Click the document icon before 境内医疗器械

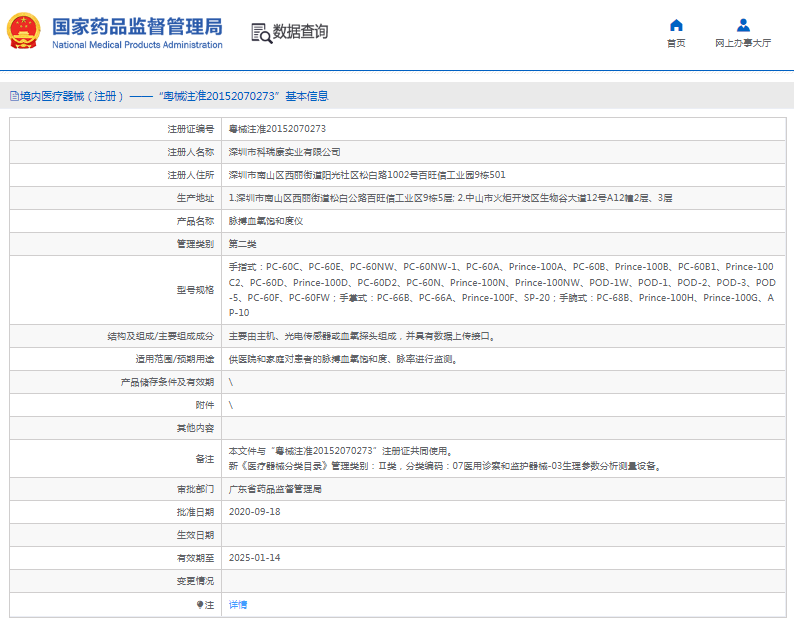[14, 97]
